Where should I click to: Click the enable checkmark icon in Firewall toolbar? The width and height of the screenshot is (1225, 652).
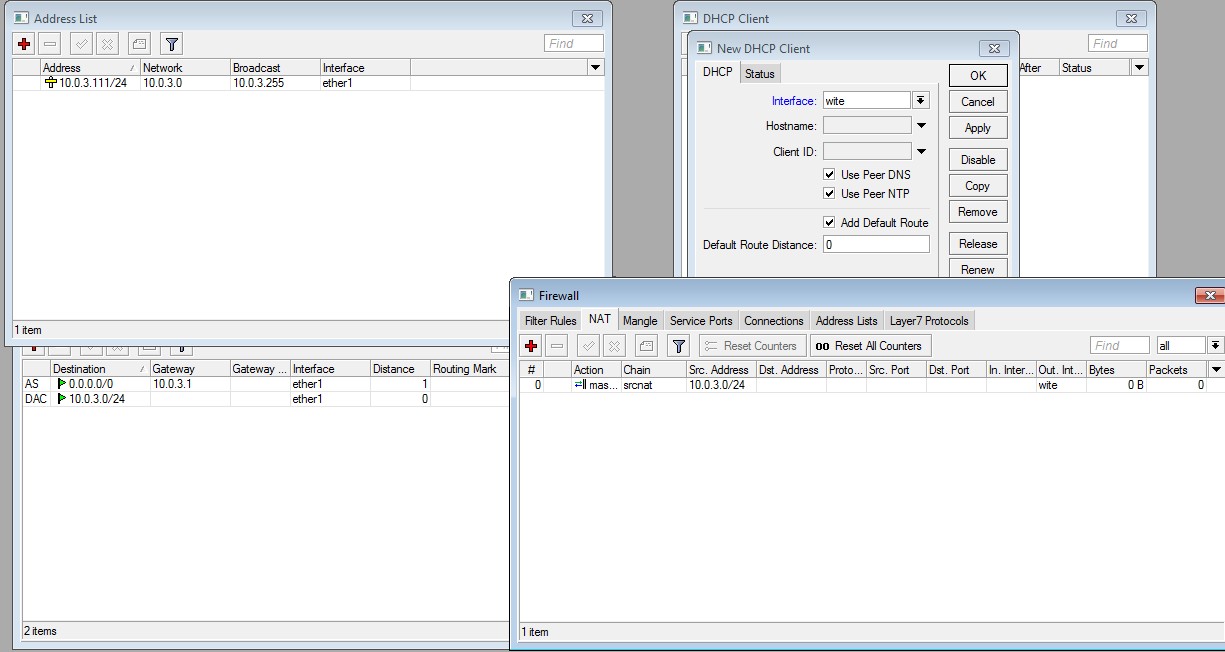589,346
